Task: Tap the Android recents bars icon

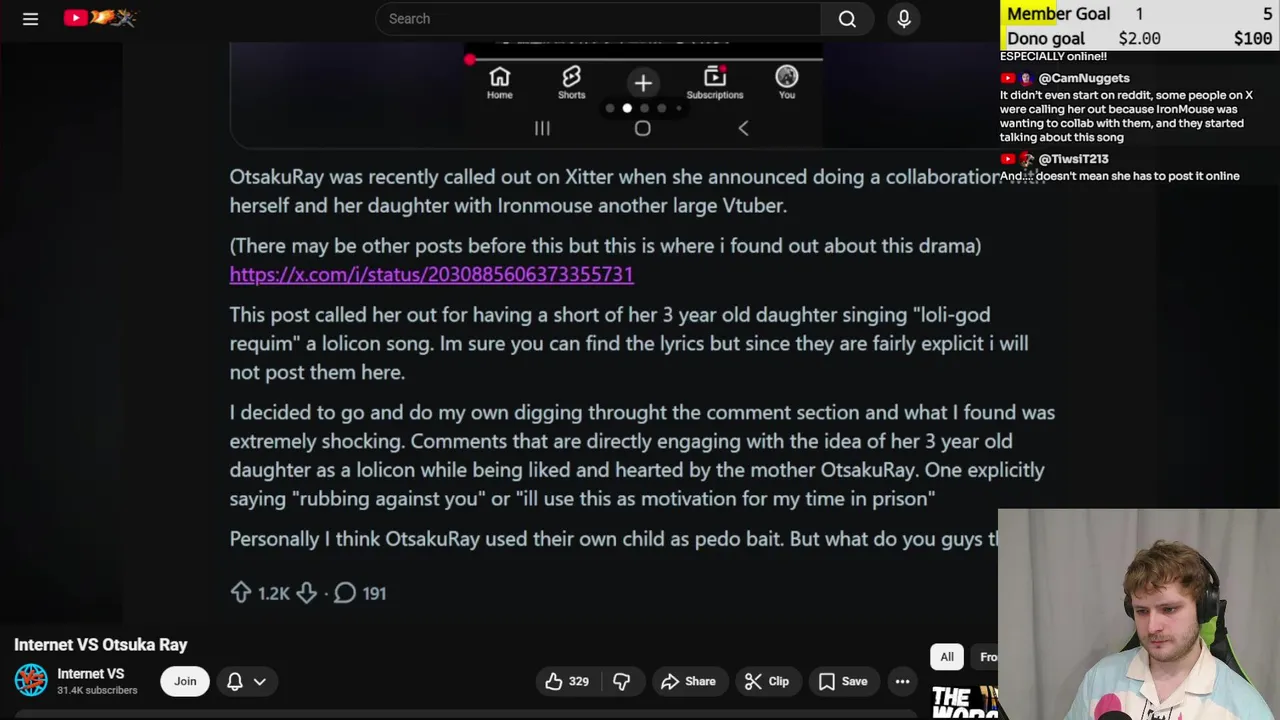Action: pos(542,128)
